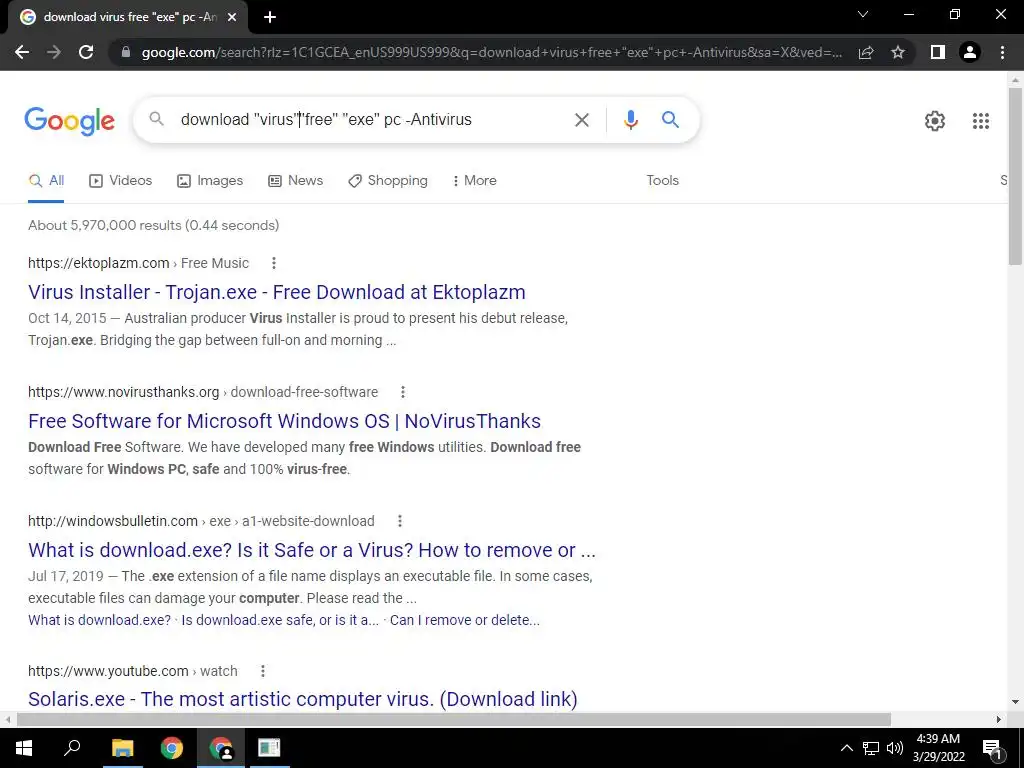Open the tab search chevron
The height and width of the screenshot is (768, 1024).
(863, 14)
